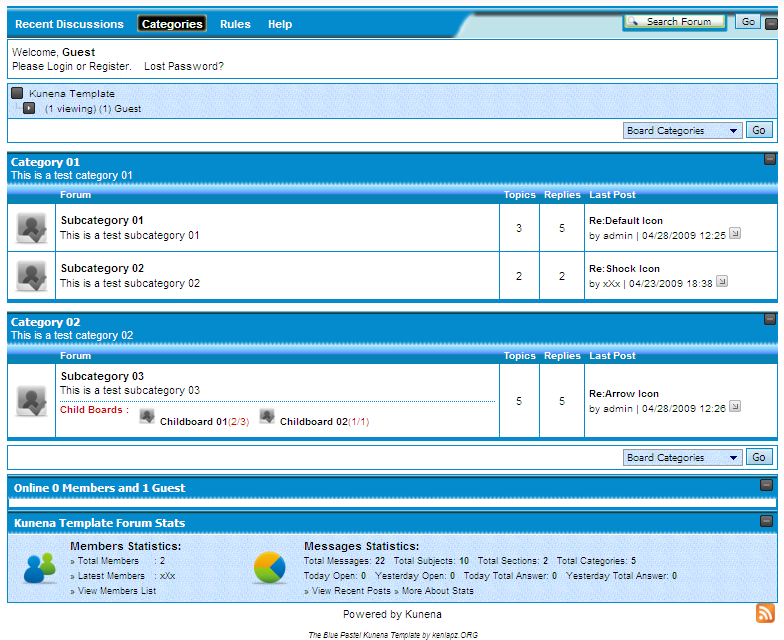Image resolution: width=784 pixels, height=640 pixels.
Task: Click More About Stats link
Action: (438, 591)
